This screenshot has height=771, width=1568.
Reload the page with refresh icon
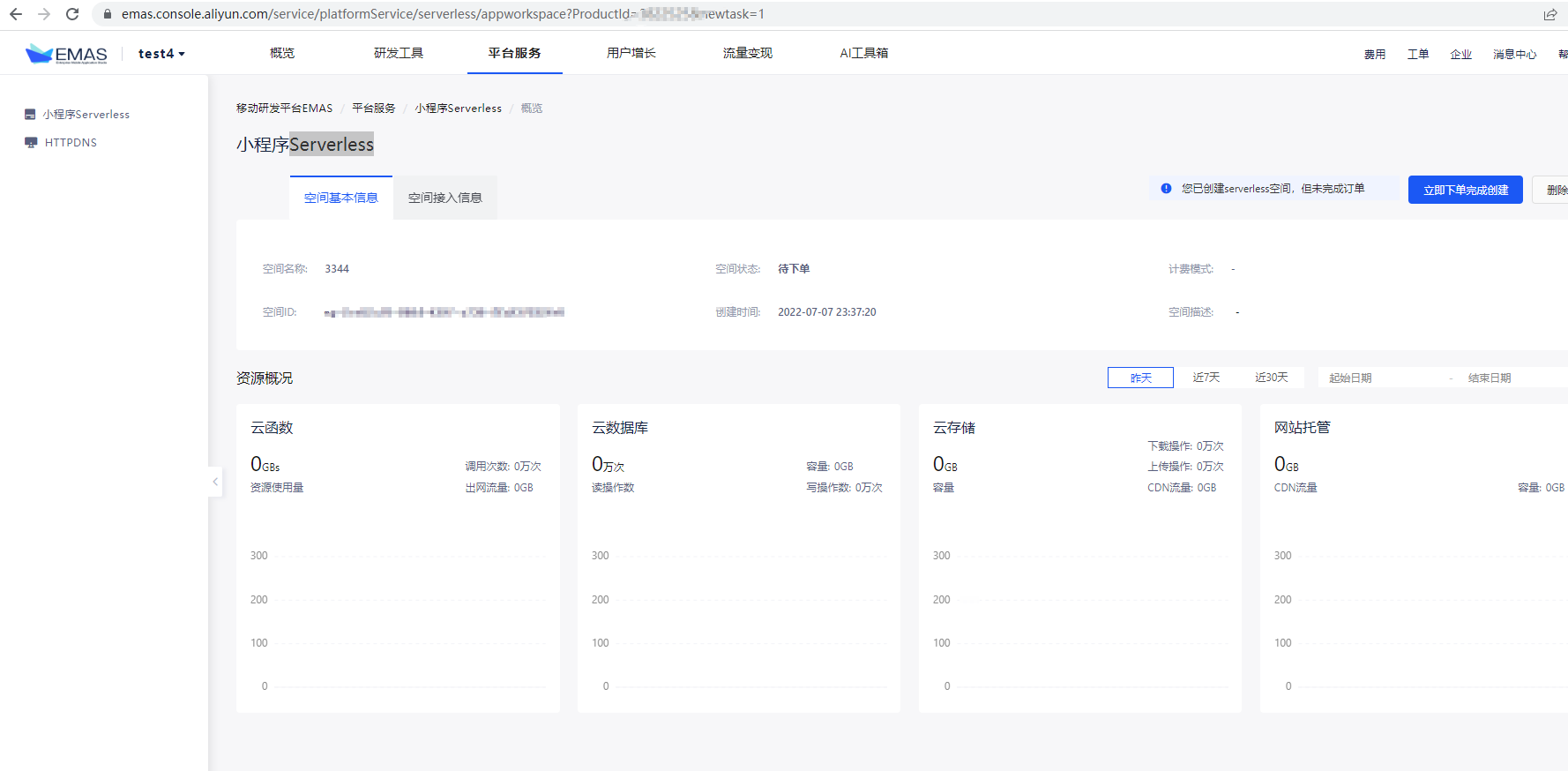(x=72, y=14)
